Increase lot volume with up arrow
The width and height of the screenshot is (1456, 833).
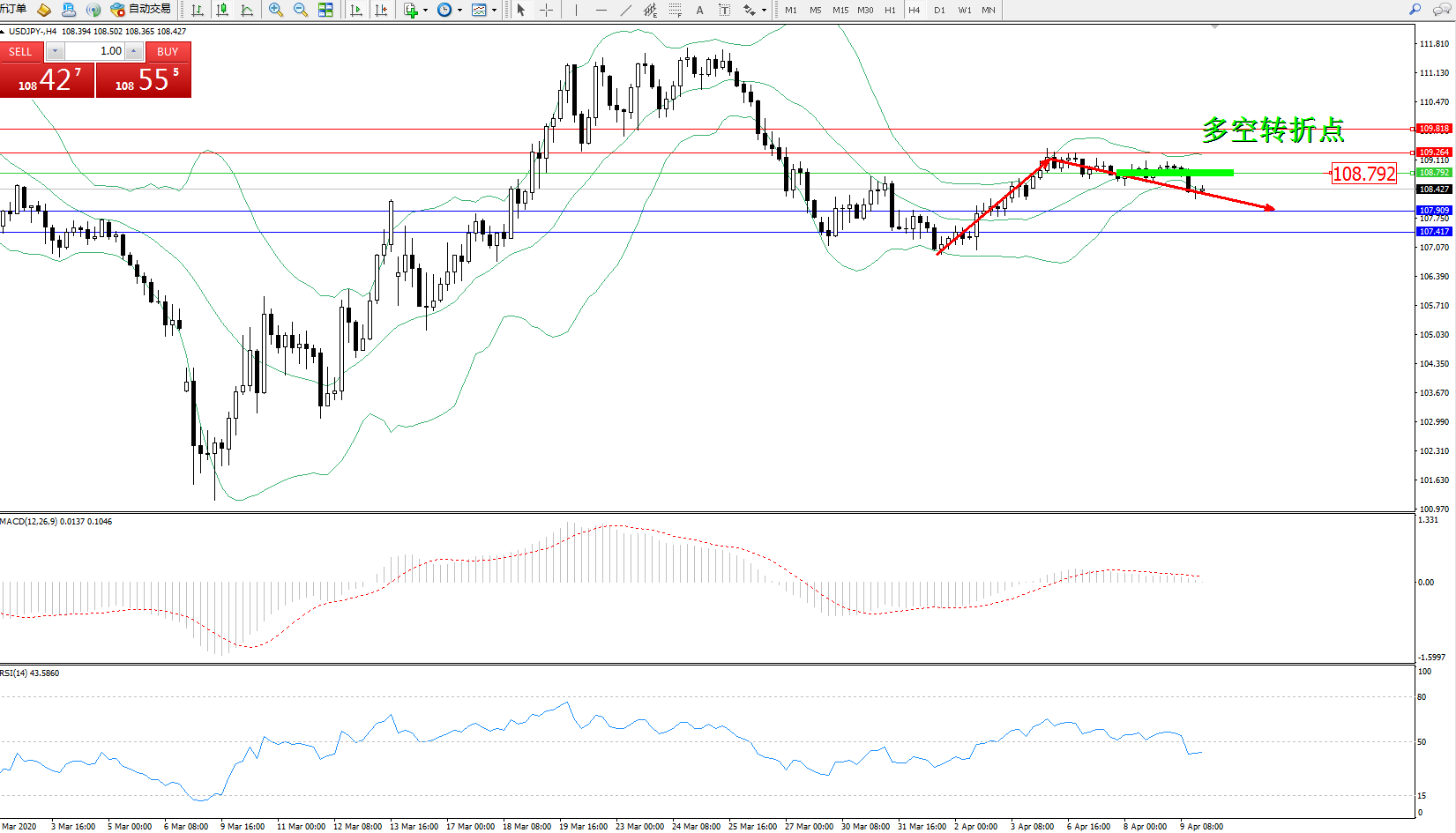pyautogui.click(x=133, y=51)
